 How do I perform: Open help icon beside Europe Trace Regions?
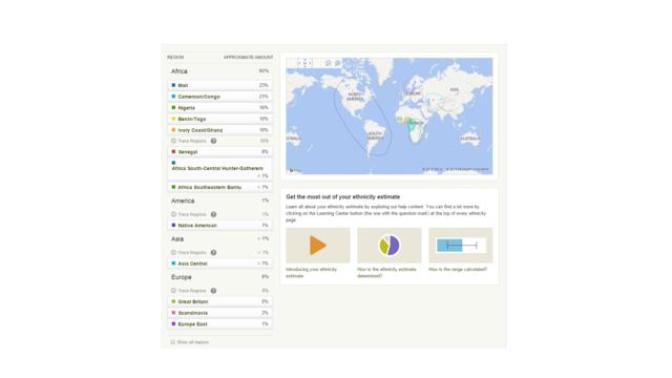[x=213, y=291]
